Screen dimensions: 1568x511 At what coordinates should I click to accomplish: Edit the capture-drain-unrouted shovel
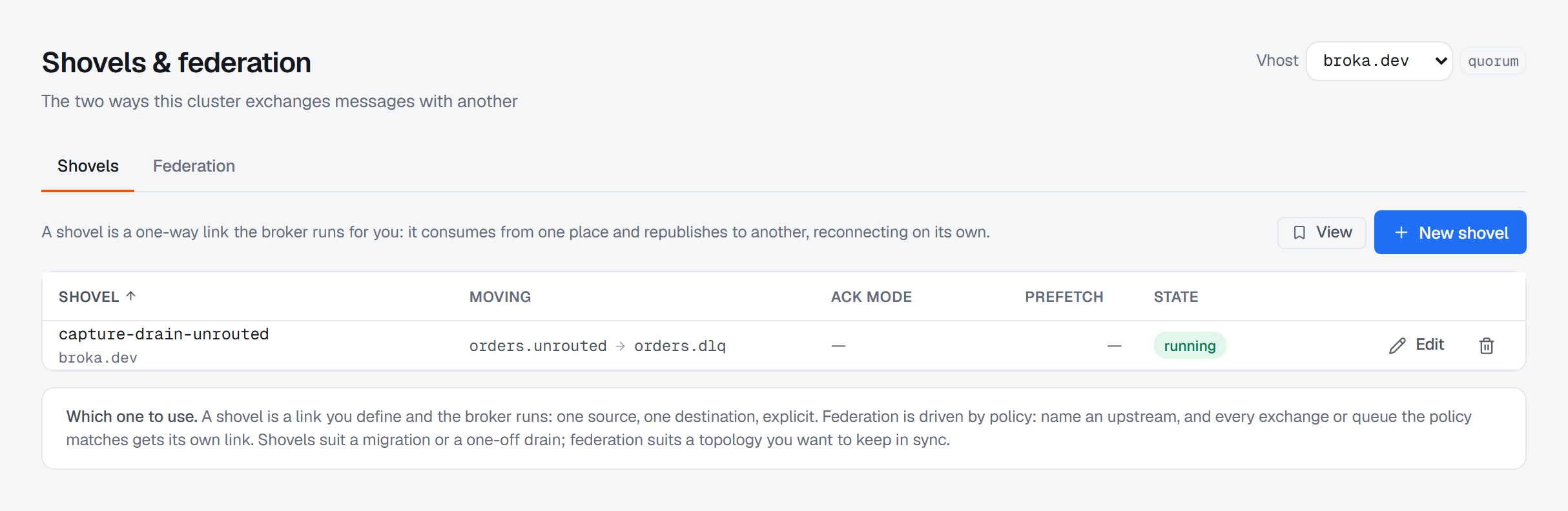1417,345
